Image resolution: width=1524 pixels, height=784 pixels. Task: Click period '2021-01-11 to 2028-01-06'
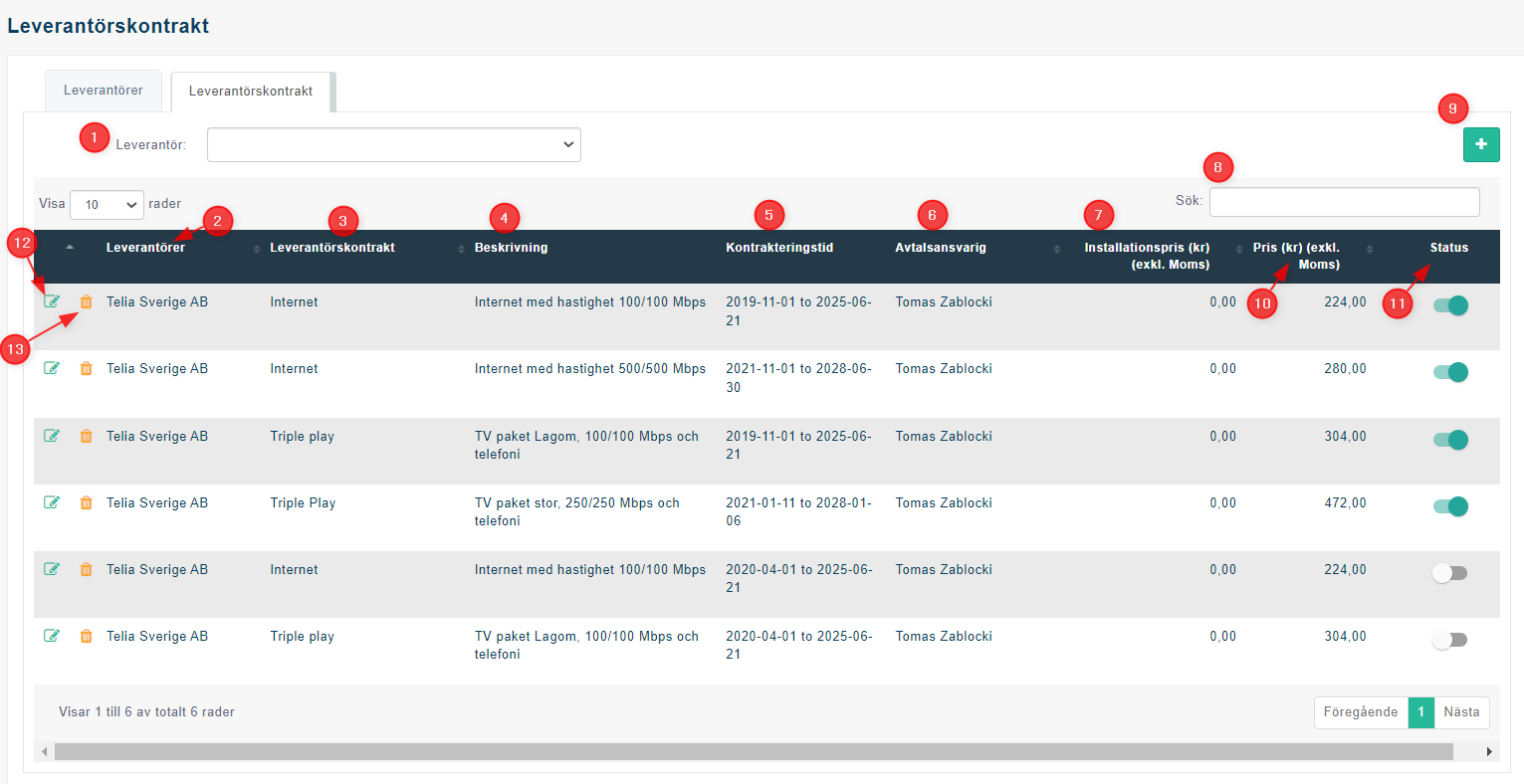coord(798,511)
